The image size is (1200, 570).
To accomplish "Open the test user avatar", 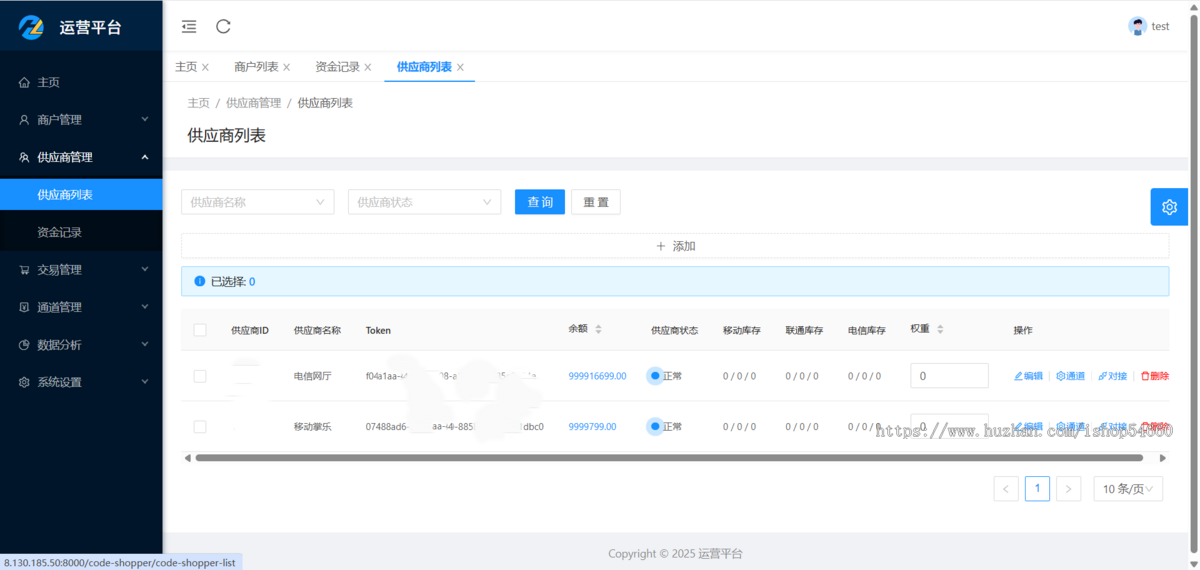I will (1137, 27).
